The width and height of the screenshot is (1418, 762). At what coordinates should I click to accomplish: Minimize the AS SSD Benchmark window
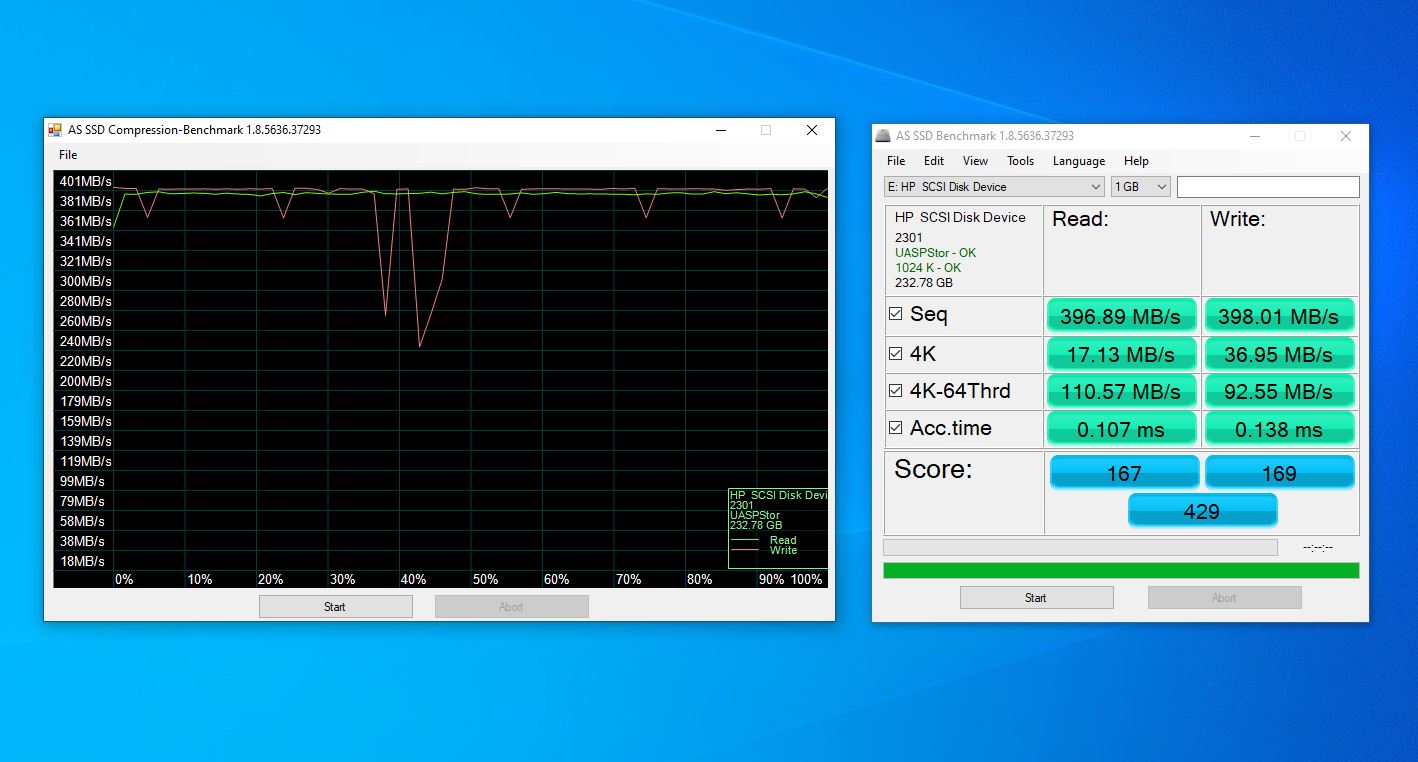coord(1254,136)
